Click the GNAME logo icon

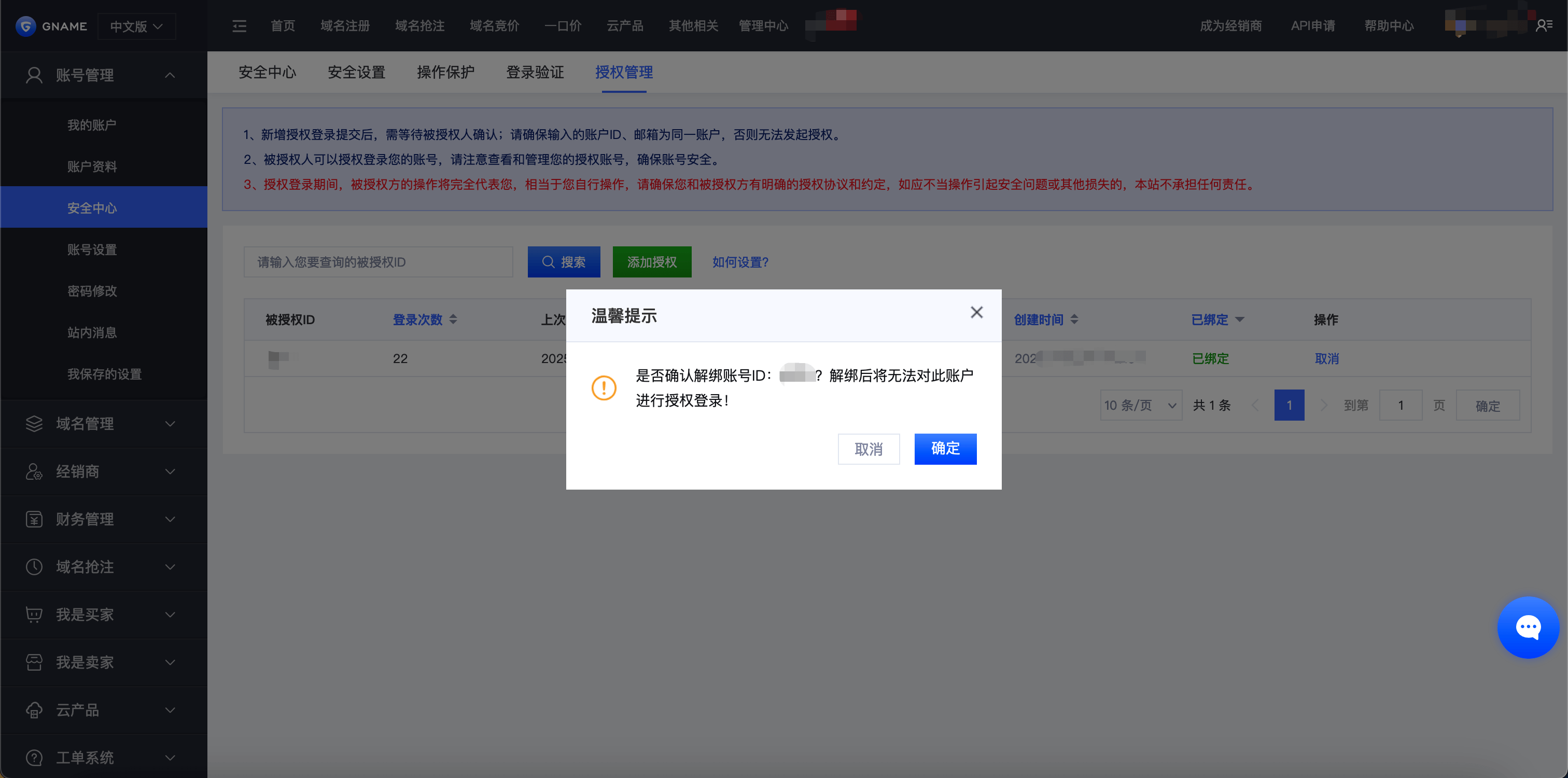25,26
